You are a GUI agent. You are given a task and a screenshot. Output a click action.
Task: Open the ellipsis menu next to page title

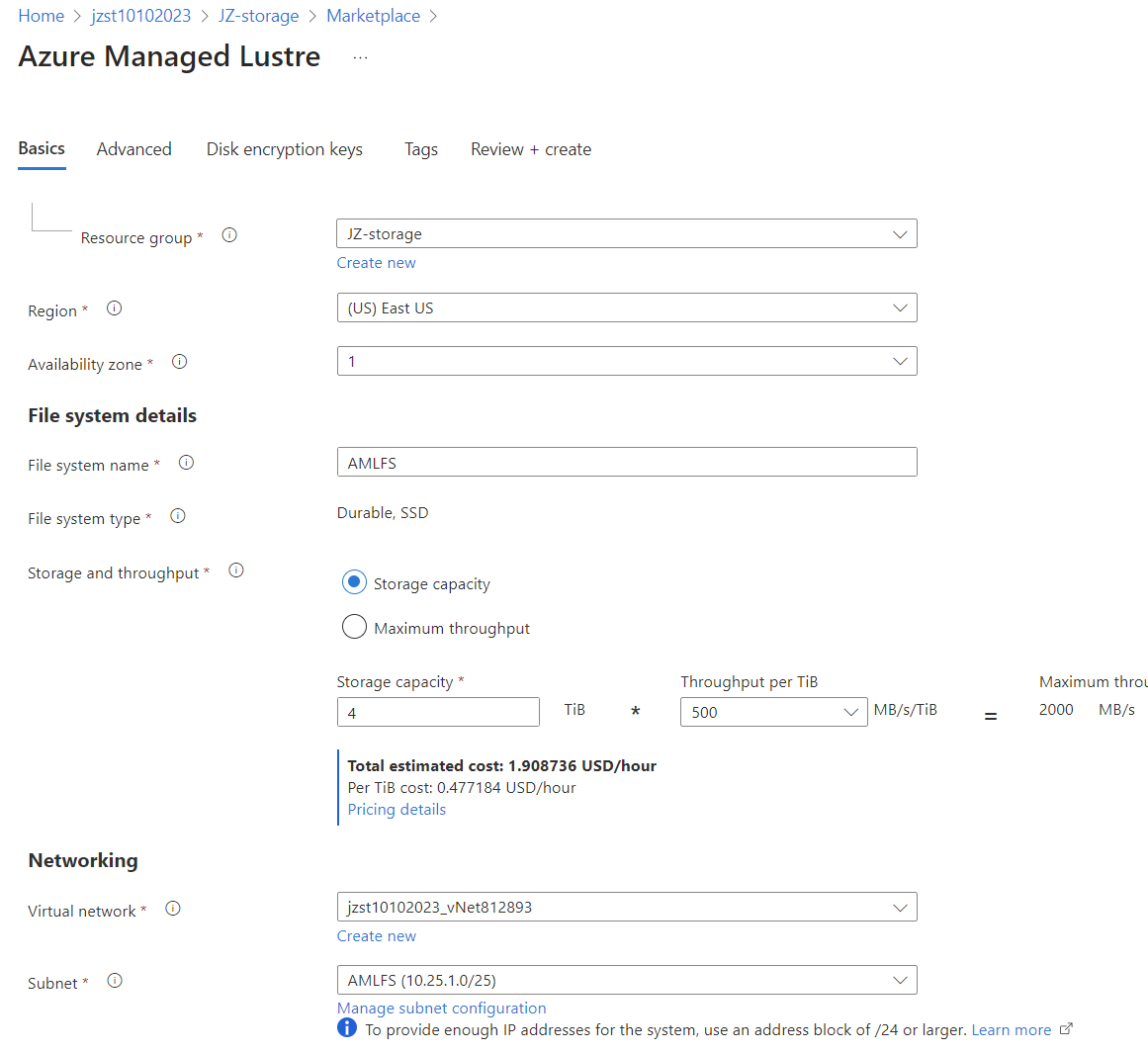click(x=360, y=57)
